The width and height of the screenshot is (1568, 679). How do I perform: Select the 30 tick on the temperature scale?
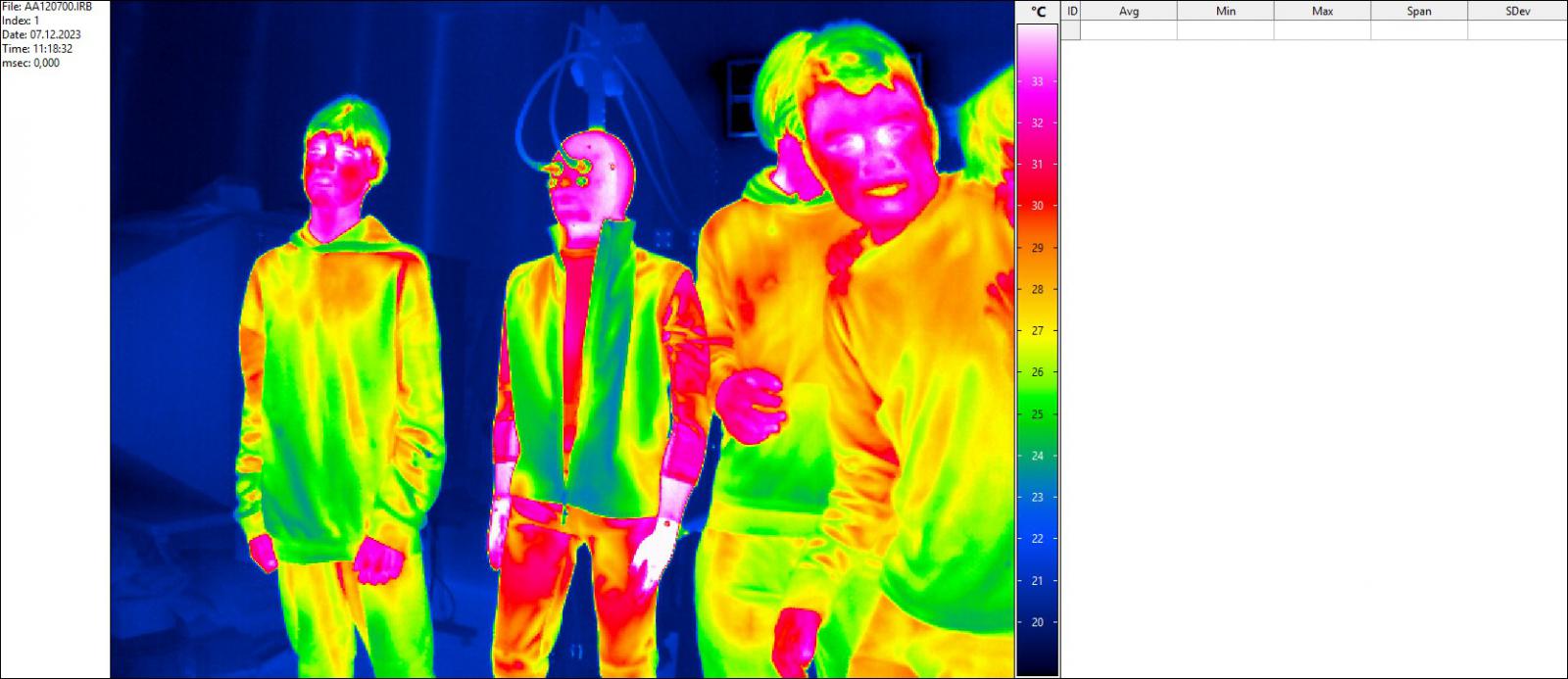tap(1037, 206)
